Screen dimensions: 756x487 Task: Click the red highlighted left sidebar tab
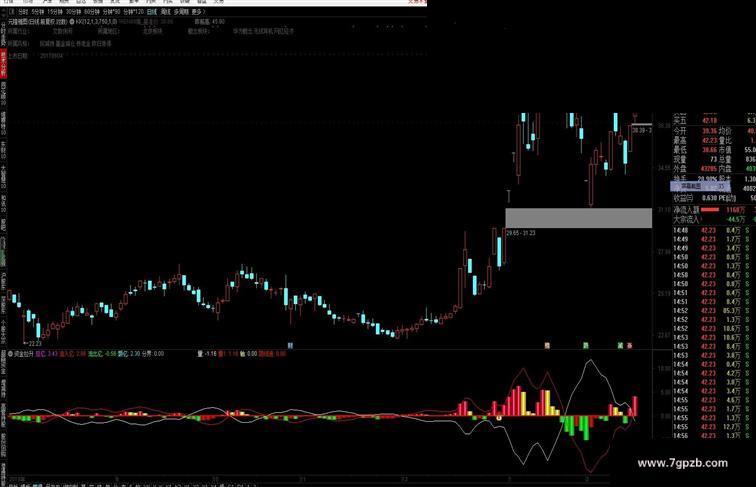pos(3,64)
